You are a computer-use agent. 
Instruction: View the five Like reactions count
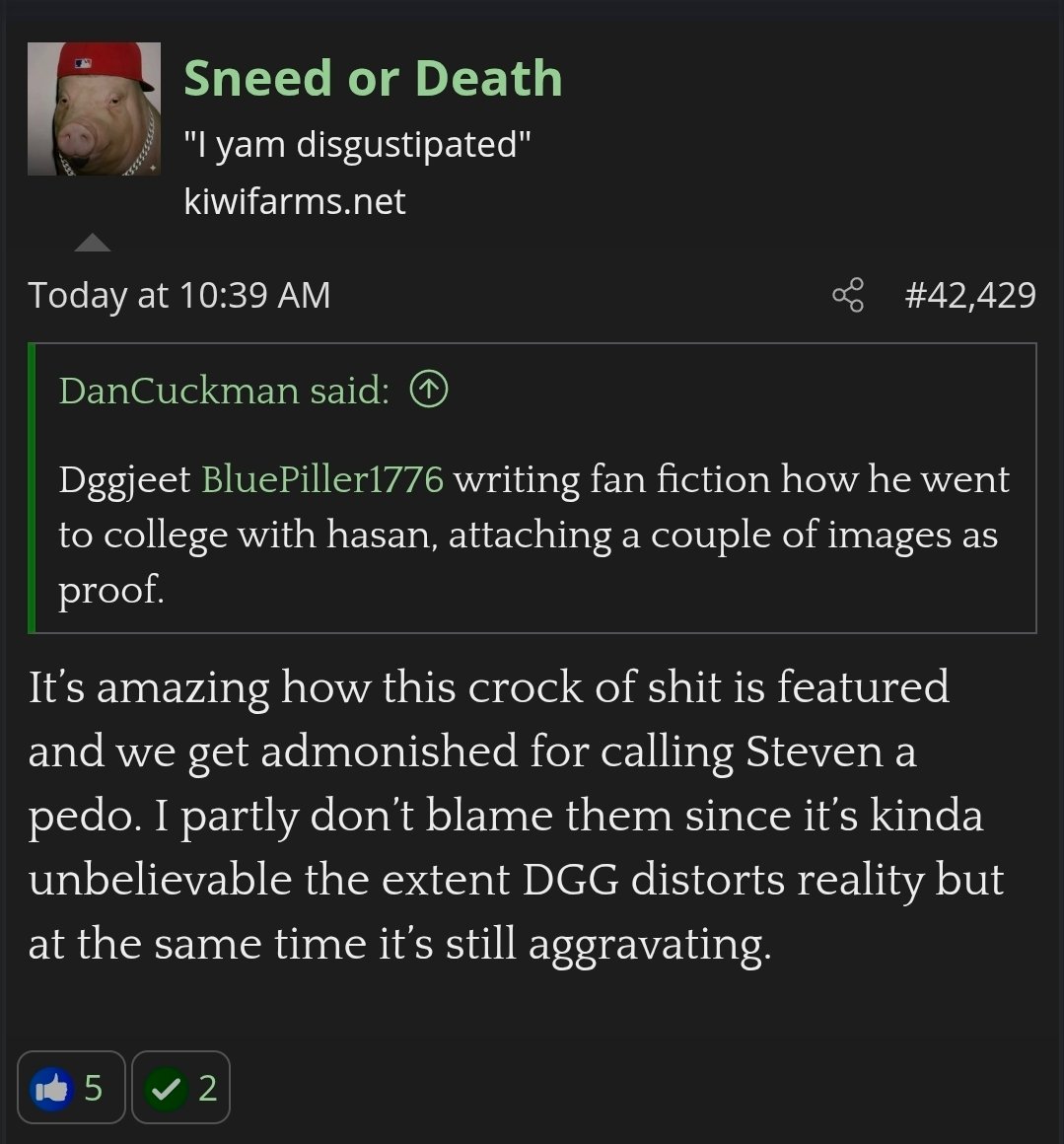(93, 1088)
